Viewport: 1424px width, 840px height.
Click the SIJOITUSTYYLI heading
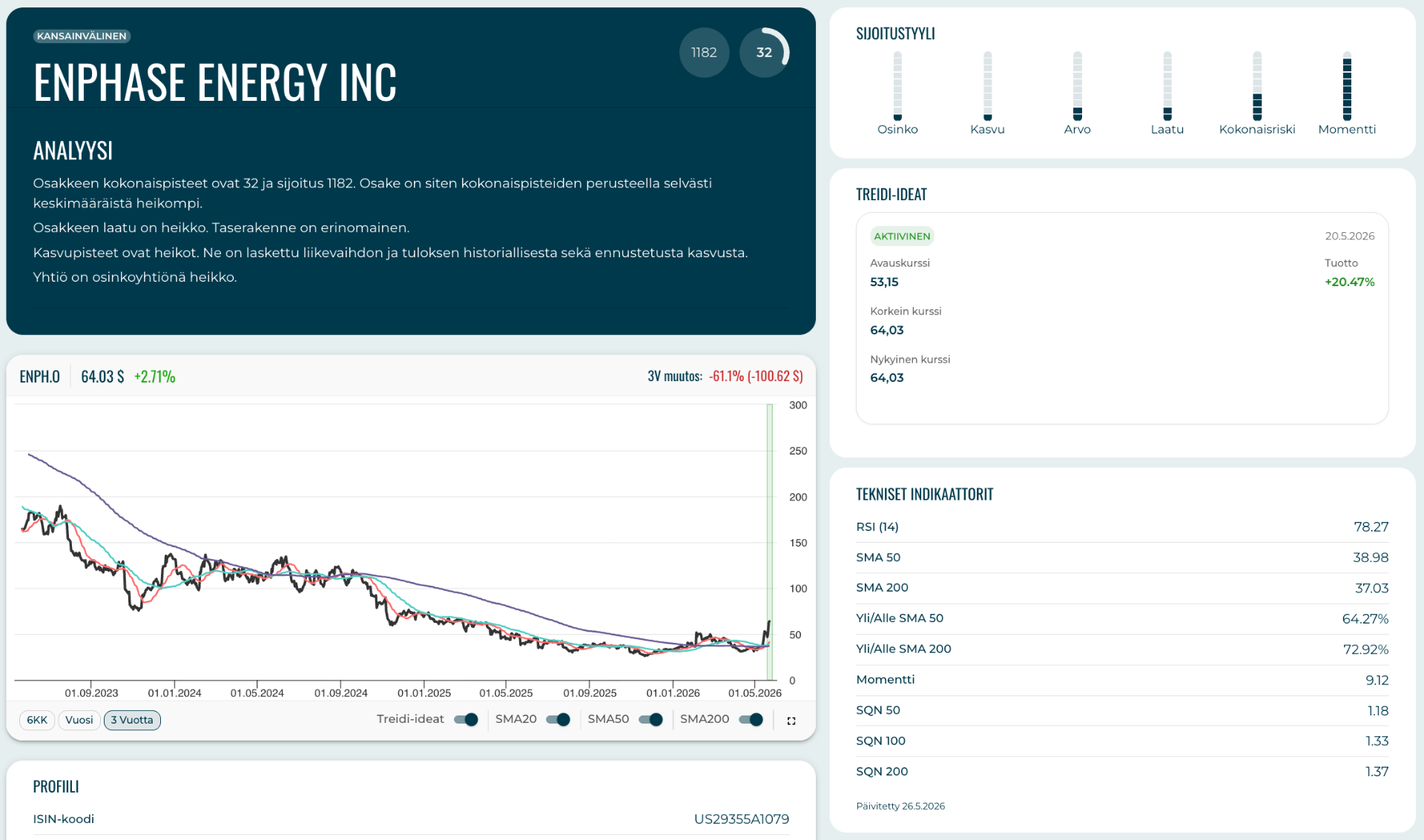(895, 33)
